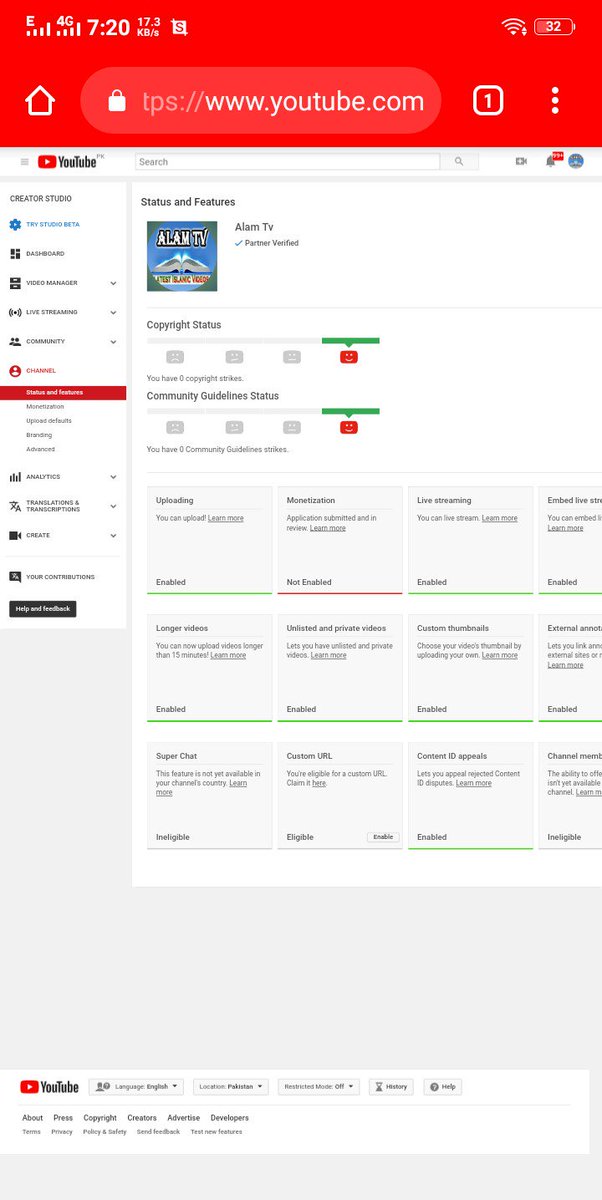This screenshot has width=602, height=1200.
Task: Open the YouTube hamburger guide menu
Action: coord(24,162)
